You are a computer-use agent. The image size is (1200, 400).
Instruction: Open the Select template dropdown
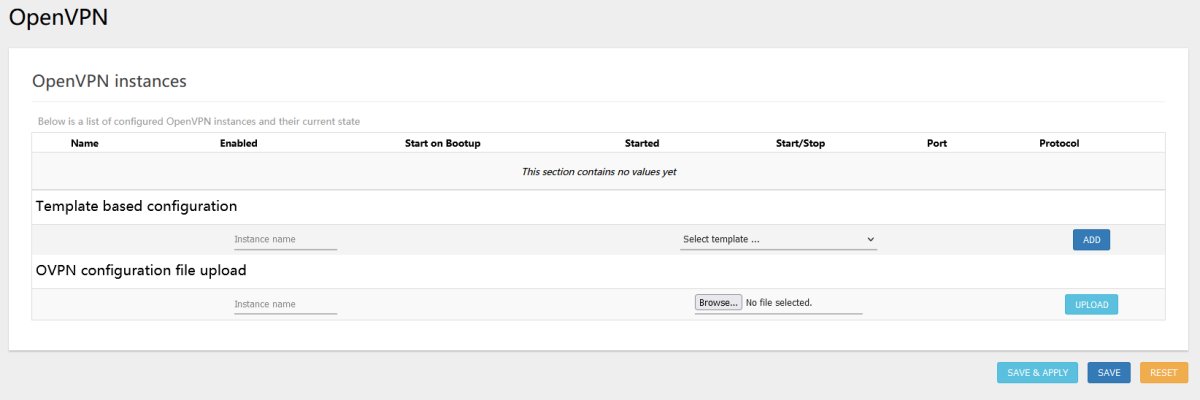coord(778,240)
